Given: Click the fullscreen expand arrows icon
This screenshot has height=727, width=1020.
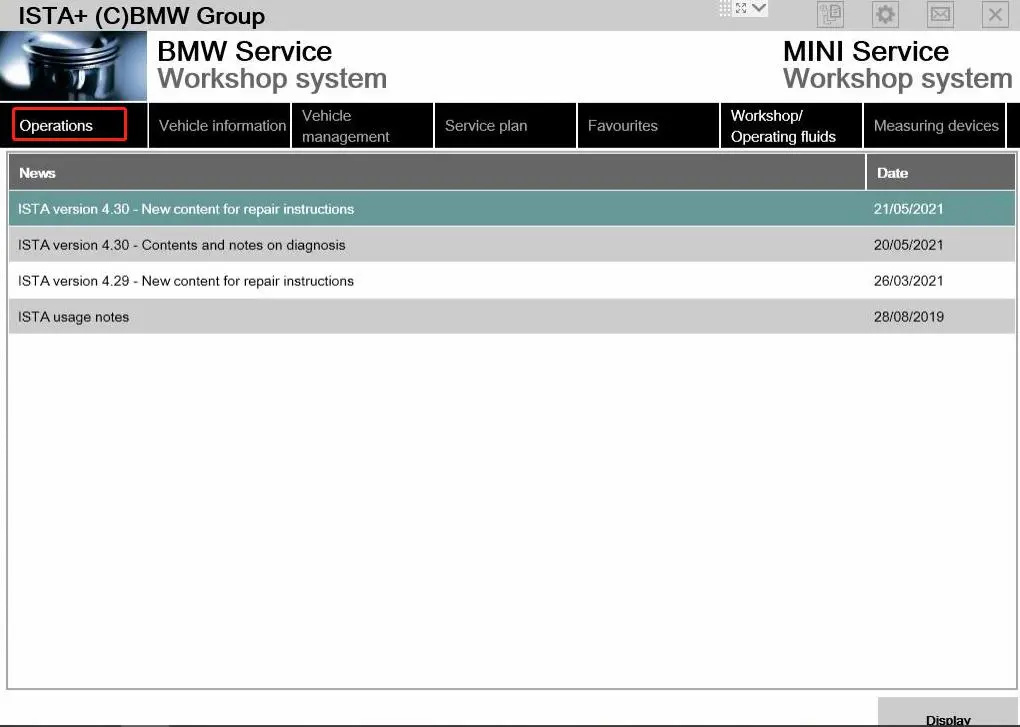Looking at the screenshot, I should click(x=741, y=8).
